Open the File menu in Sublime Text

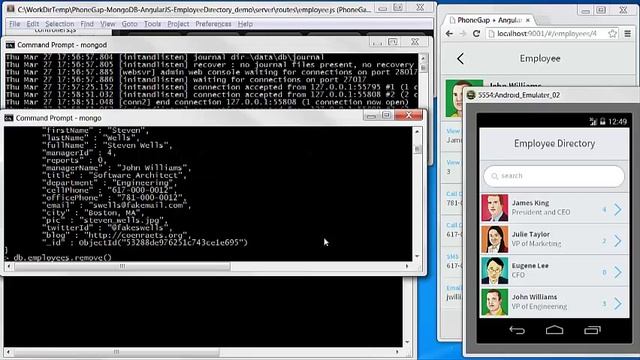15,24
